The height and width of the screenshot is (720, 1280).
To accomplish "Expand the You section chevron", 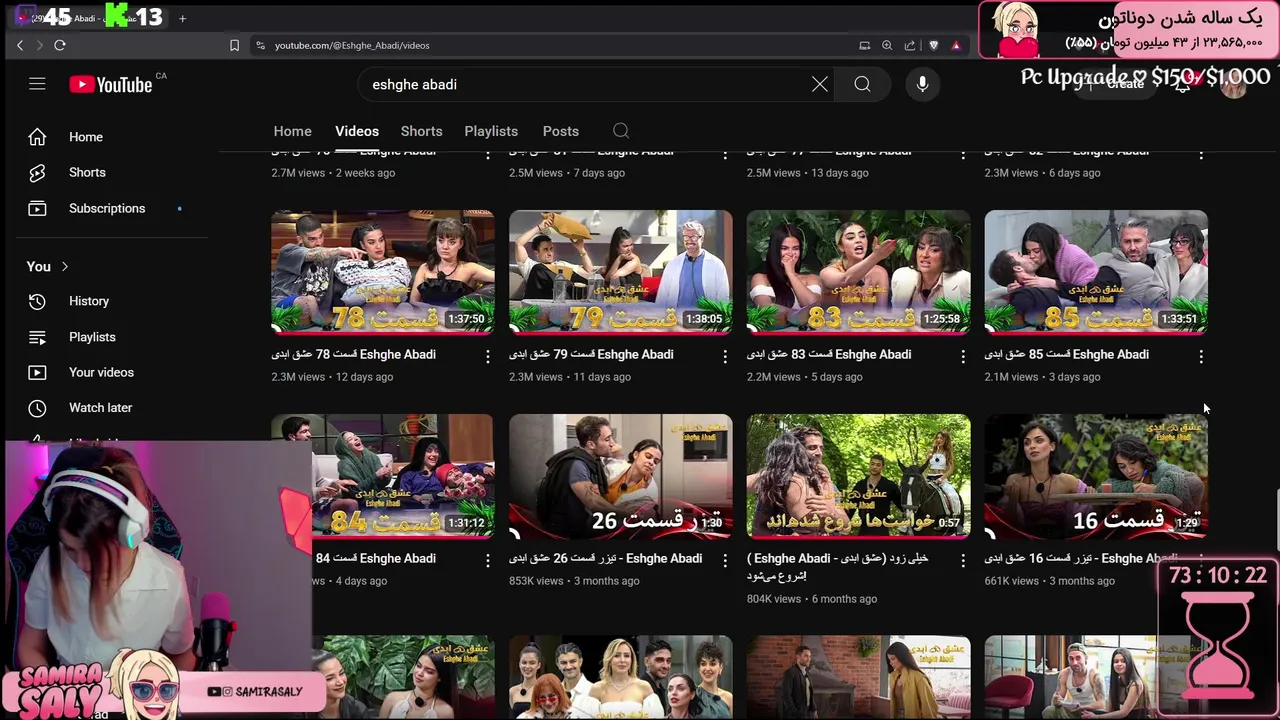I will tap(65, 266).
